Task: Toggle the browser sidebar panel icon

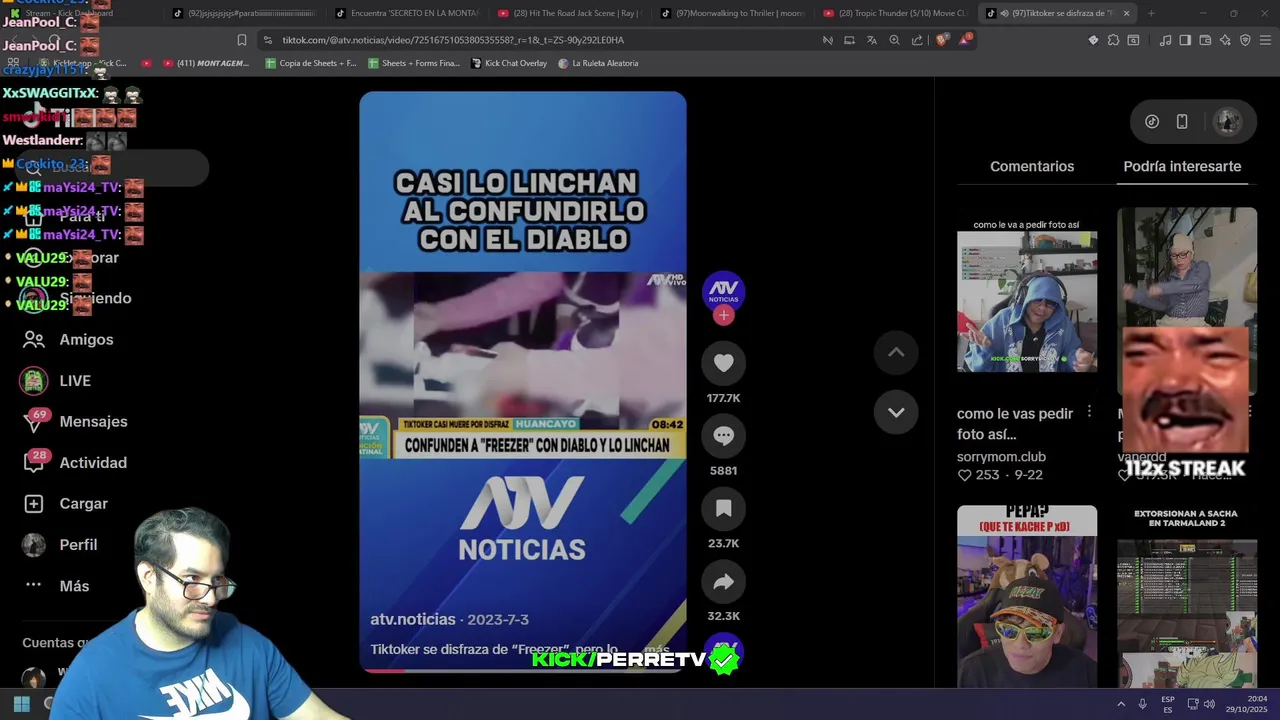Action: pos(1185,40)
